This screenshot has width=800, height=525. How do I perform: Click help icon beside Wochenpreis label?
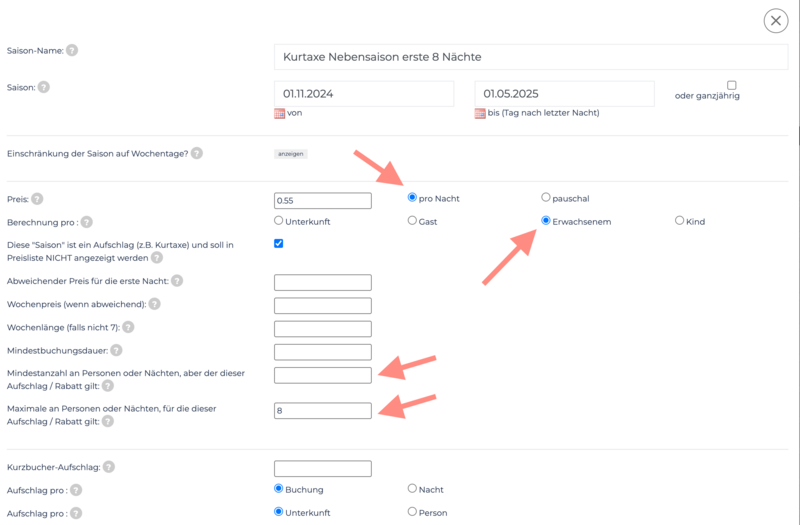[154, 304]
